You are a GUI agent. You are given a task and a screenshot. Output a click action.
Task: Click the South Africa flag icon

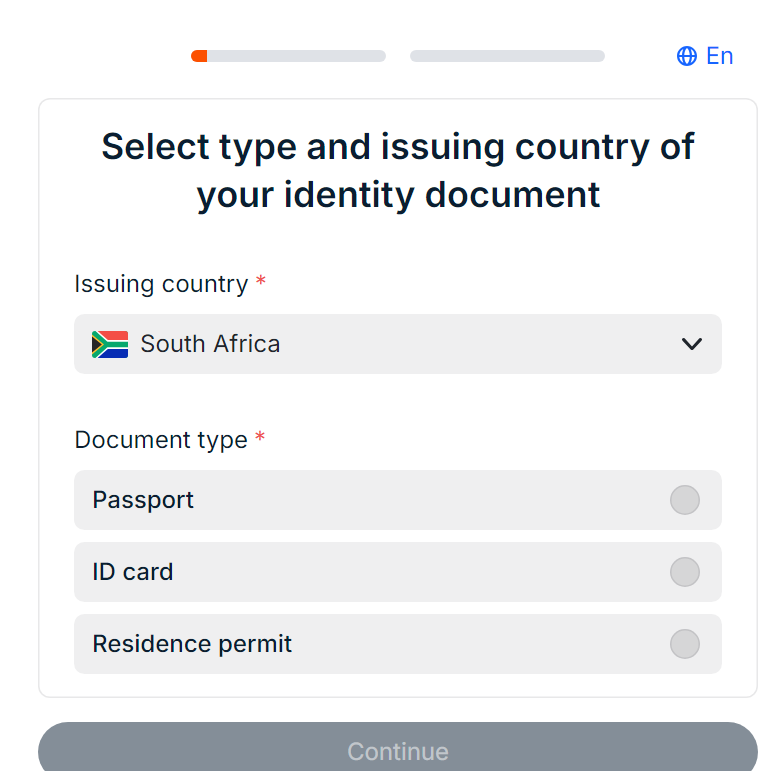(x=110, y=344)
